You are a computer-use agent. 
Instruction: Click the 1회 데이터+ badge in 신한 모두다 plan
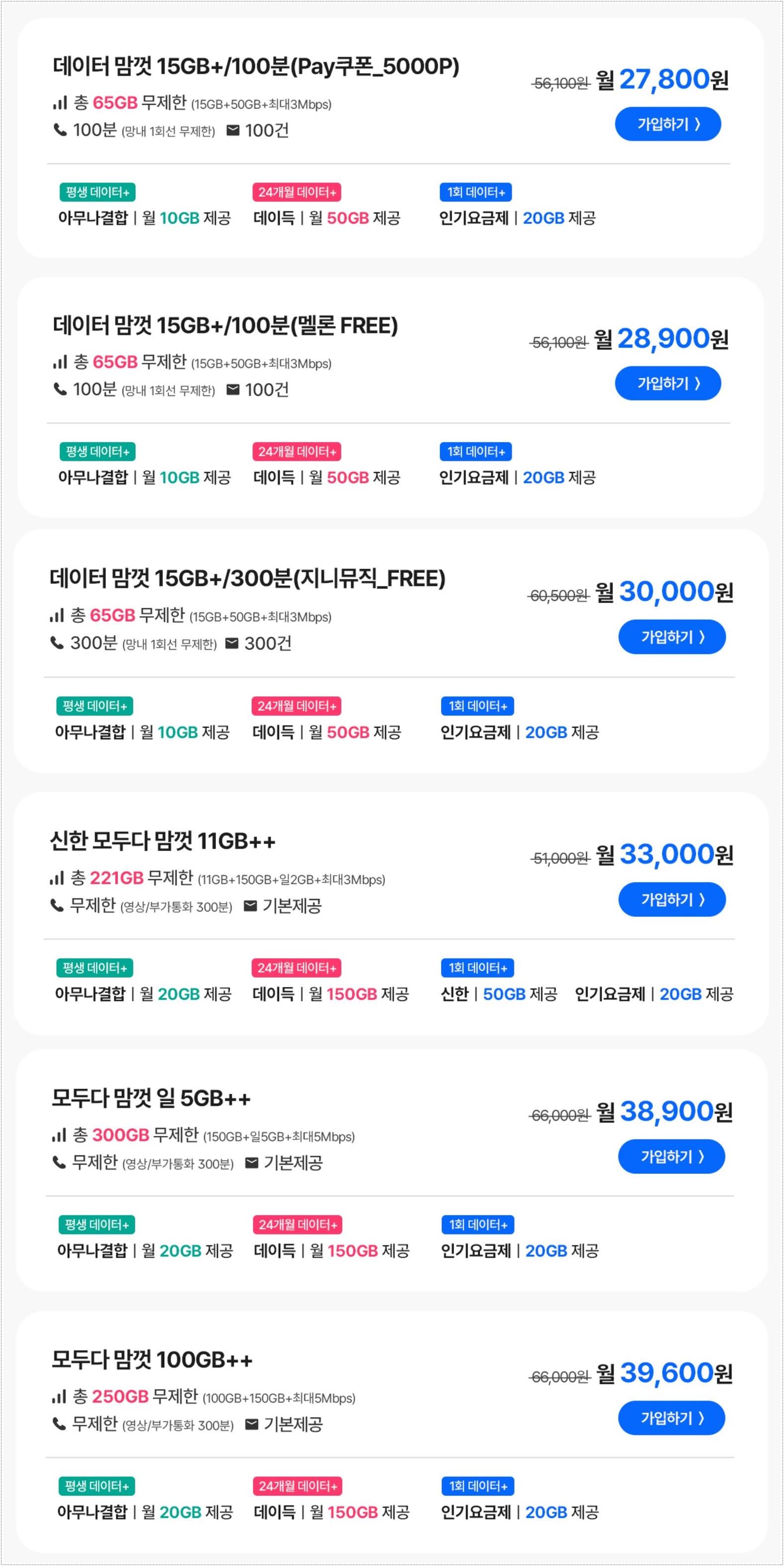pyautogui.click(x=478, y=968)
